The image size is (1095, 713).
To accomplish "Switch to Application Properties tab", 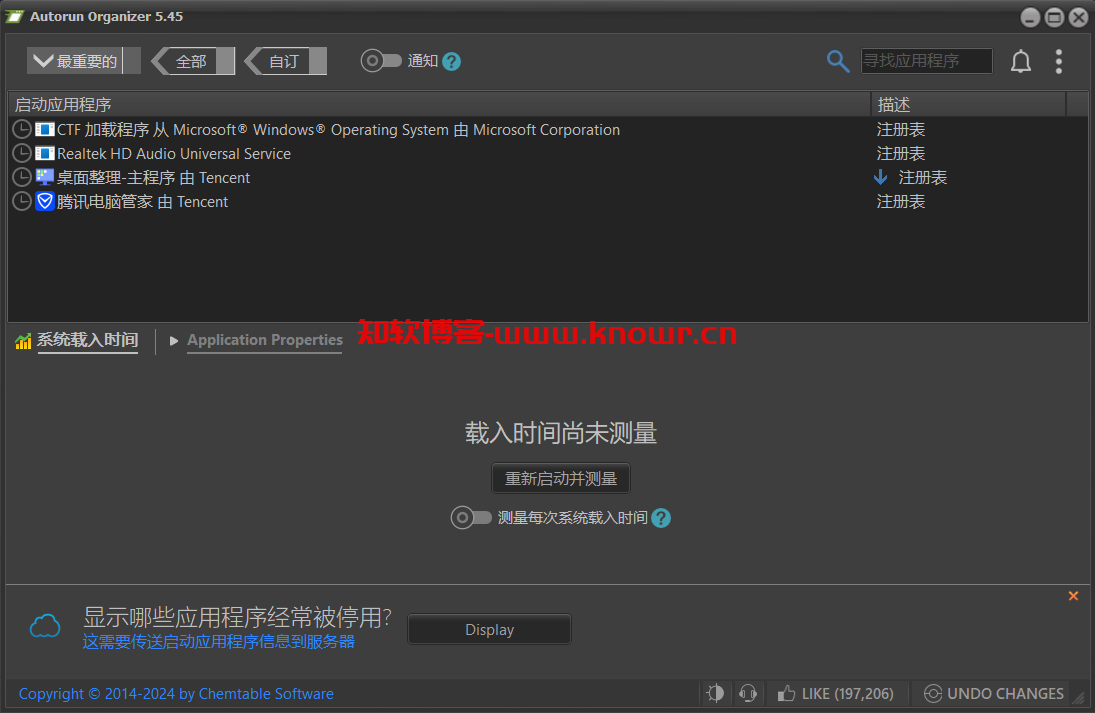I will click(265, 340).
